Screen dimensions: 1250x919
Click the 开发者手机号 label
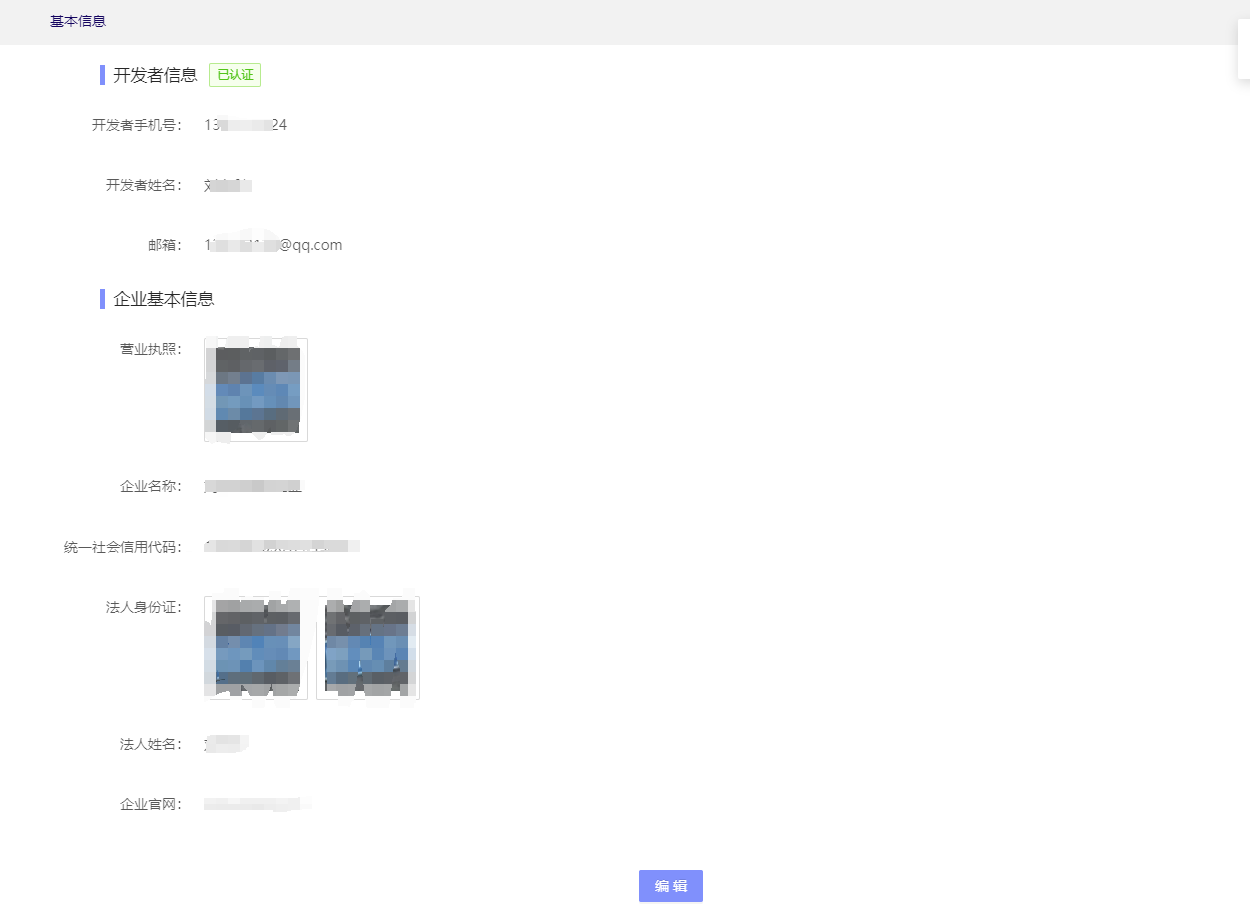[137, 125]
